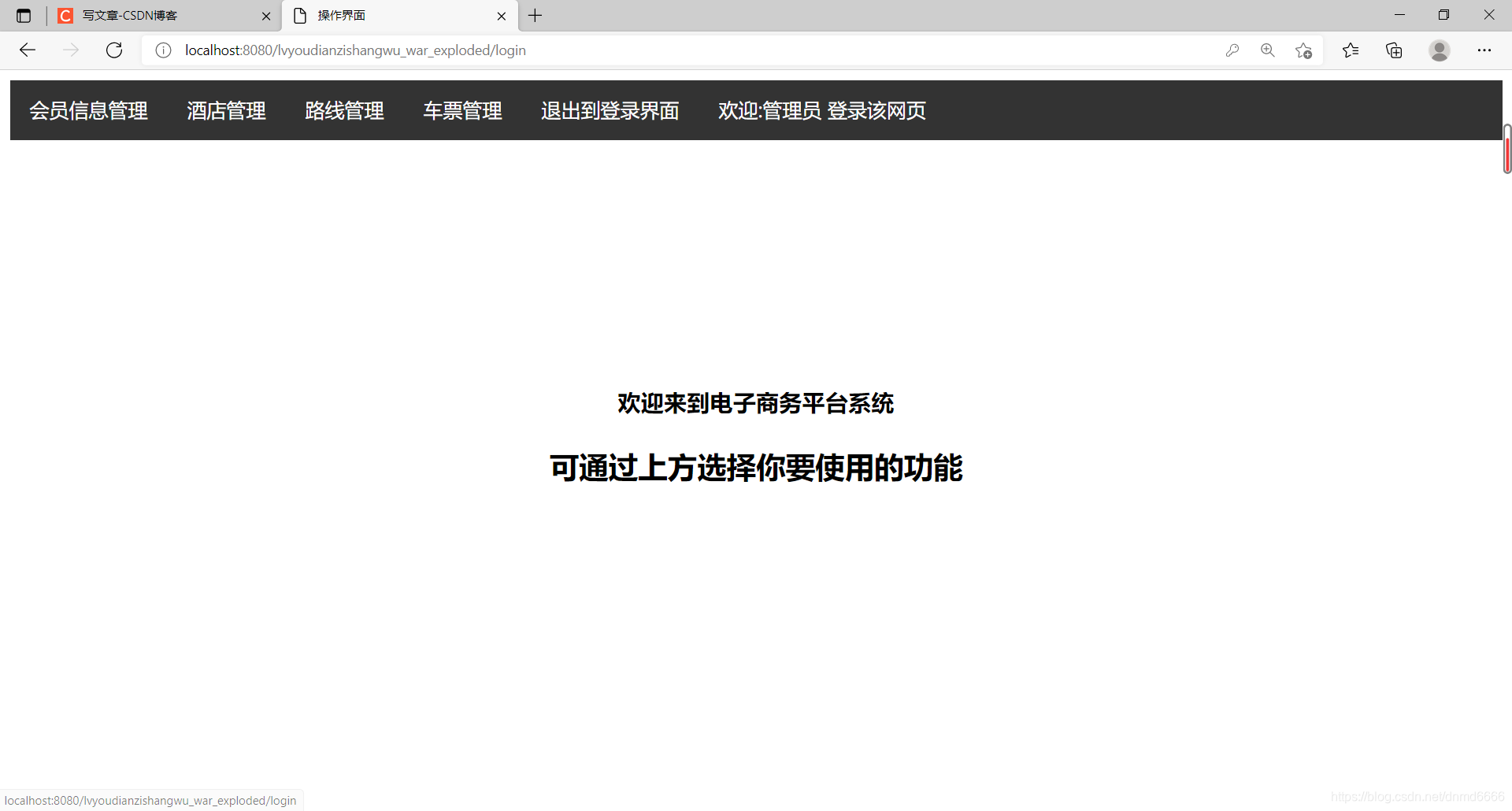Image resolution: width=1512 pixels, height=811 pixels.
Task: Select 路线管理 in the menu bar
Action: point(344,110)
